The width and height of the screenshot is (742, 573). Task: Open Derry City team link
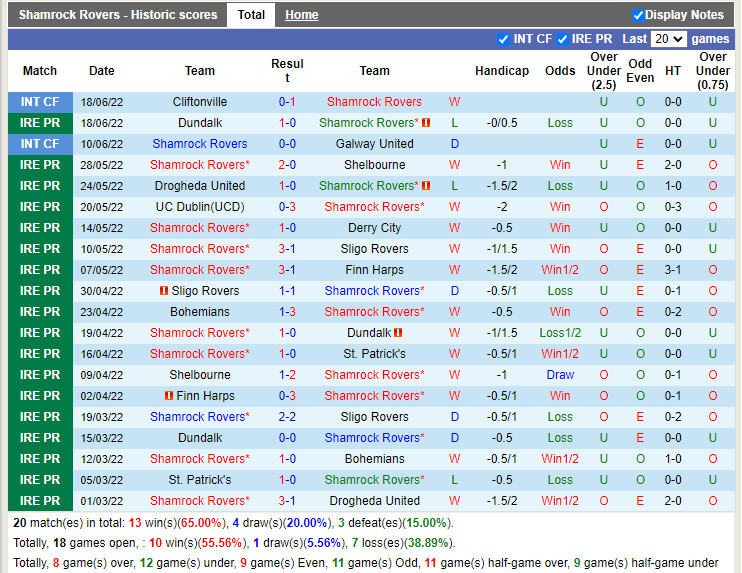point(374,228)
